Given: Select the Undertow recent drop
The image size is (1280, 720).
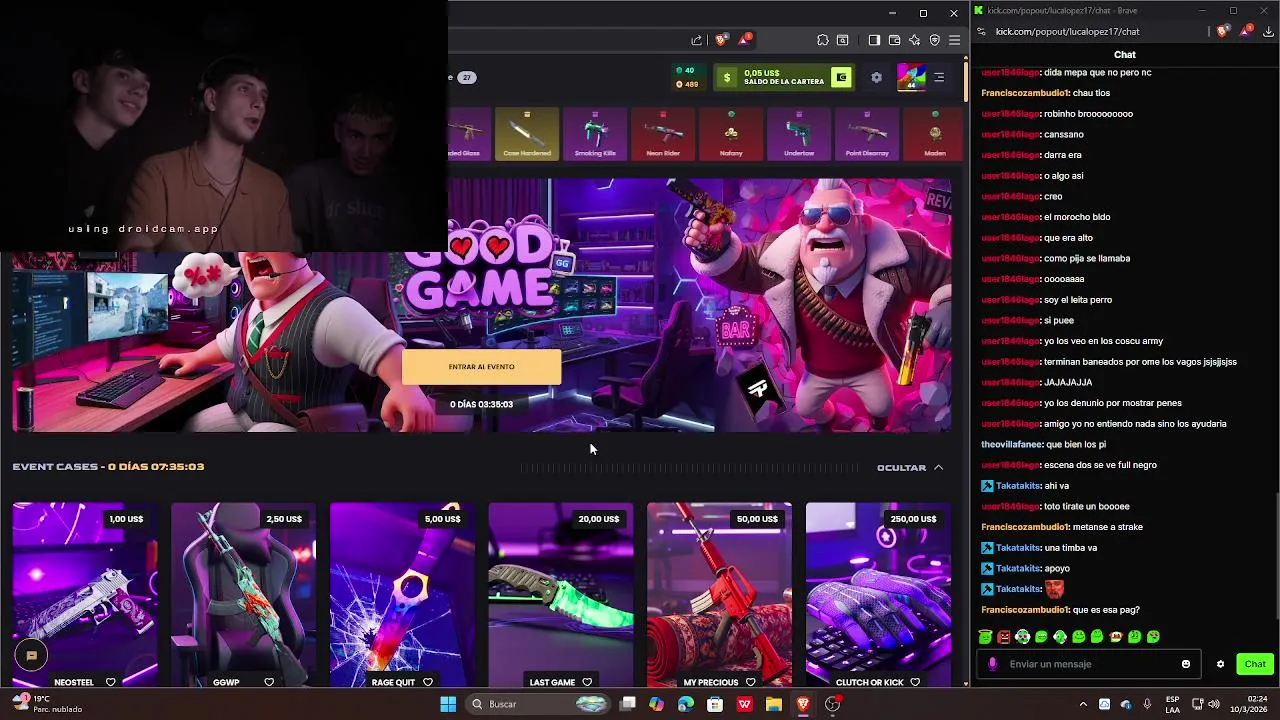Looking at the screenshot, I should pos(799,134).
